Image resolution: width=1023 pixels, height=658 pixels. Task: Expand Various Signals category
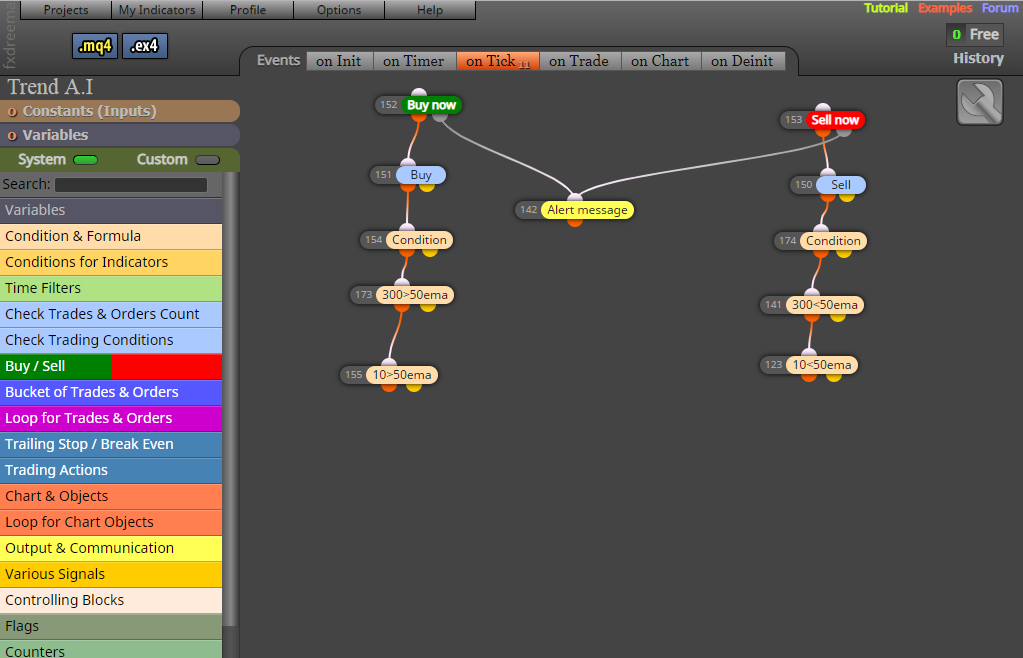pos(111,575)
